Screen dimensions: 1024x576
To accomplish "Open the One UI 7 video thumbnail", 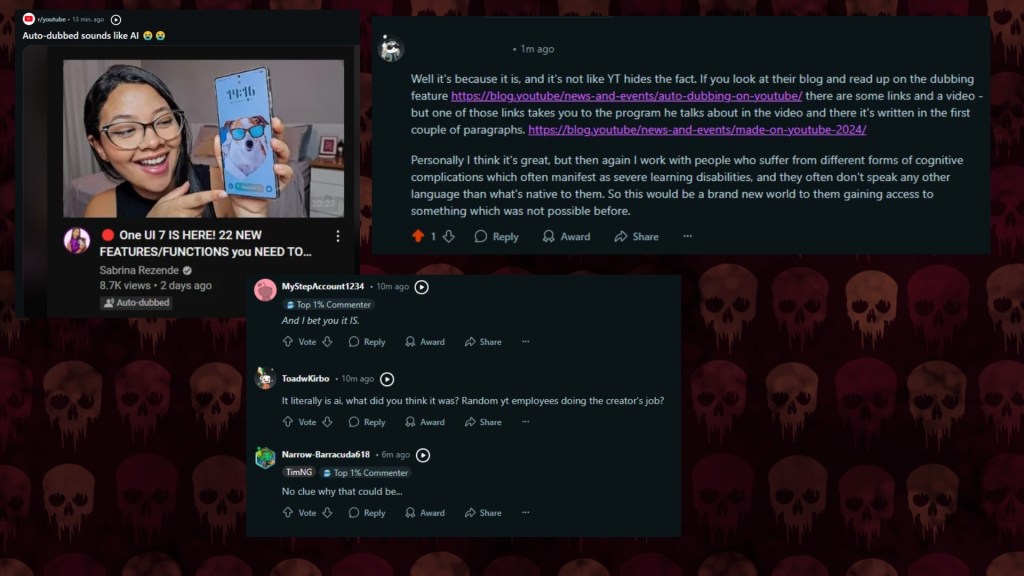I will [203, 138].
